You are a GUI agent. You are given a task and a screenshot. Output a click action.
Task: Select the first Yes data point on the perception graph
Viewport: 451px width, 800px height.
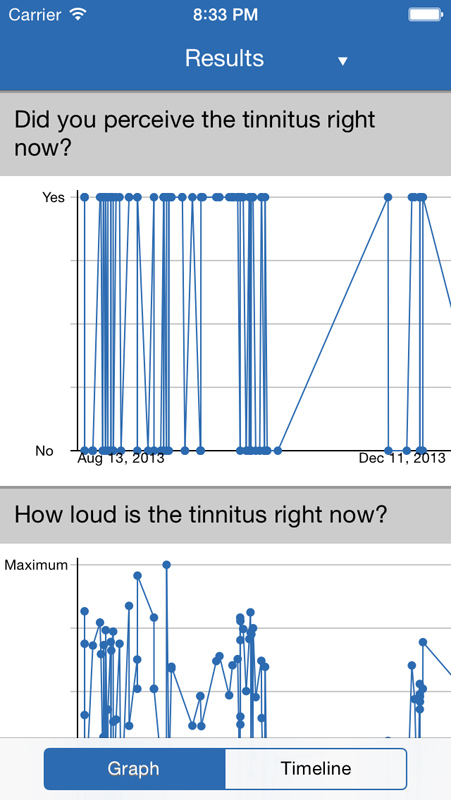85,197
